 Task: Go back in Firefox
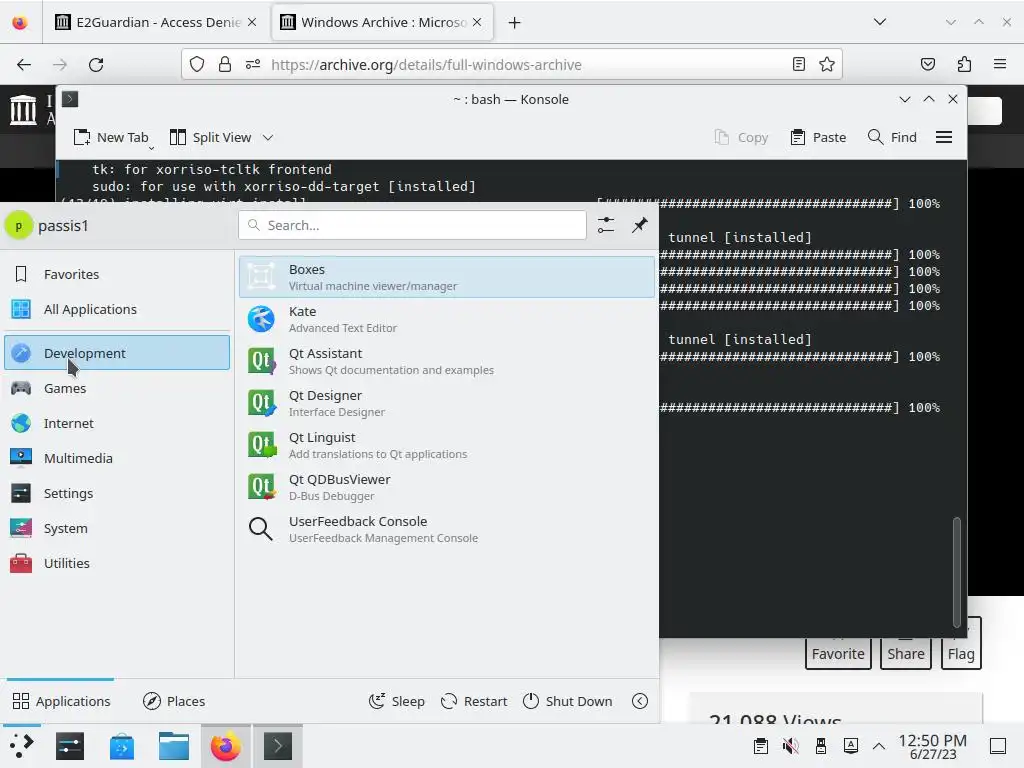[x=24, y=65]
